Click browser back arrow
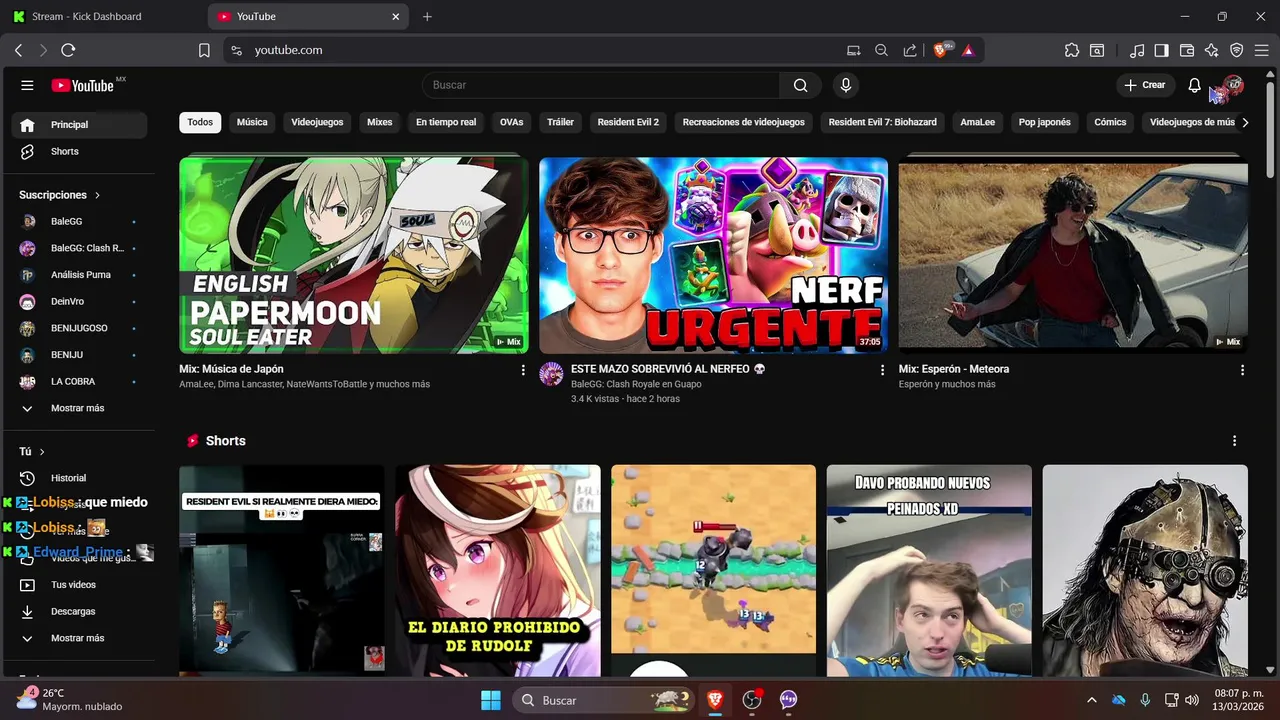The height and width of the screenshot is (720, 1280). 18,50
